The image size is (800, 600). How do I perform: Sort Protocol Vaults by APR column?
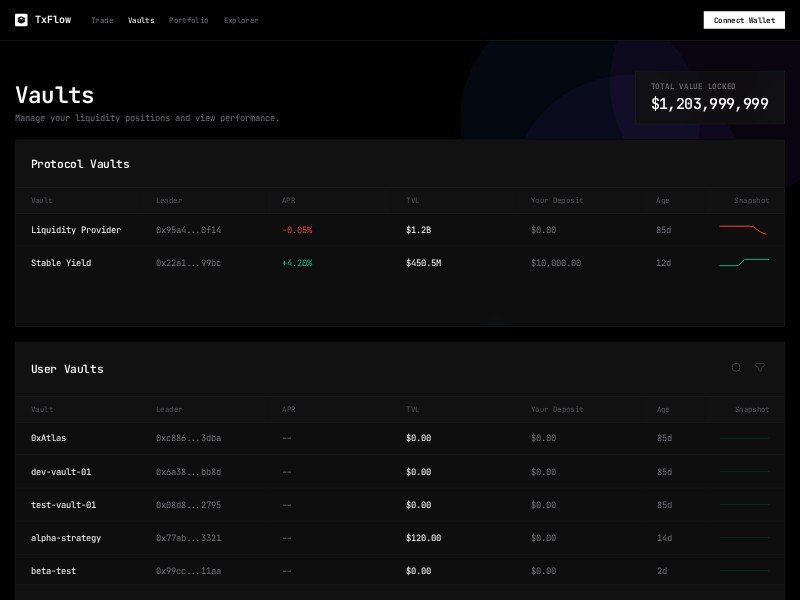[289, 200]
